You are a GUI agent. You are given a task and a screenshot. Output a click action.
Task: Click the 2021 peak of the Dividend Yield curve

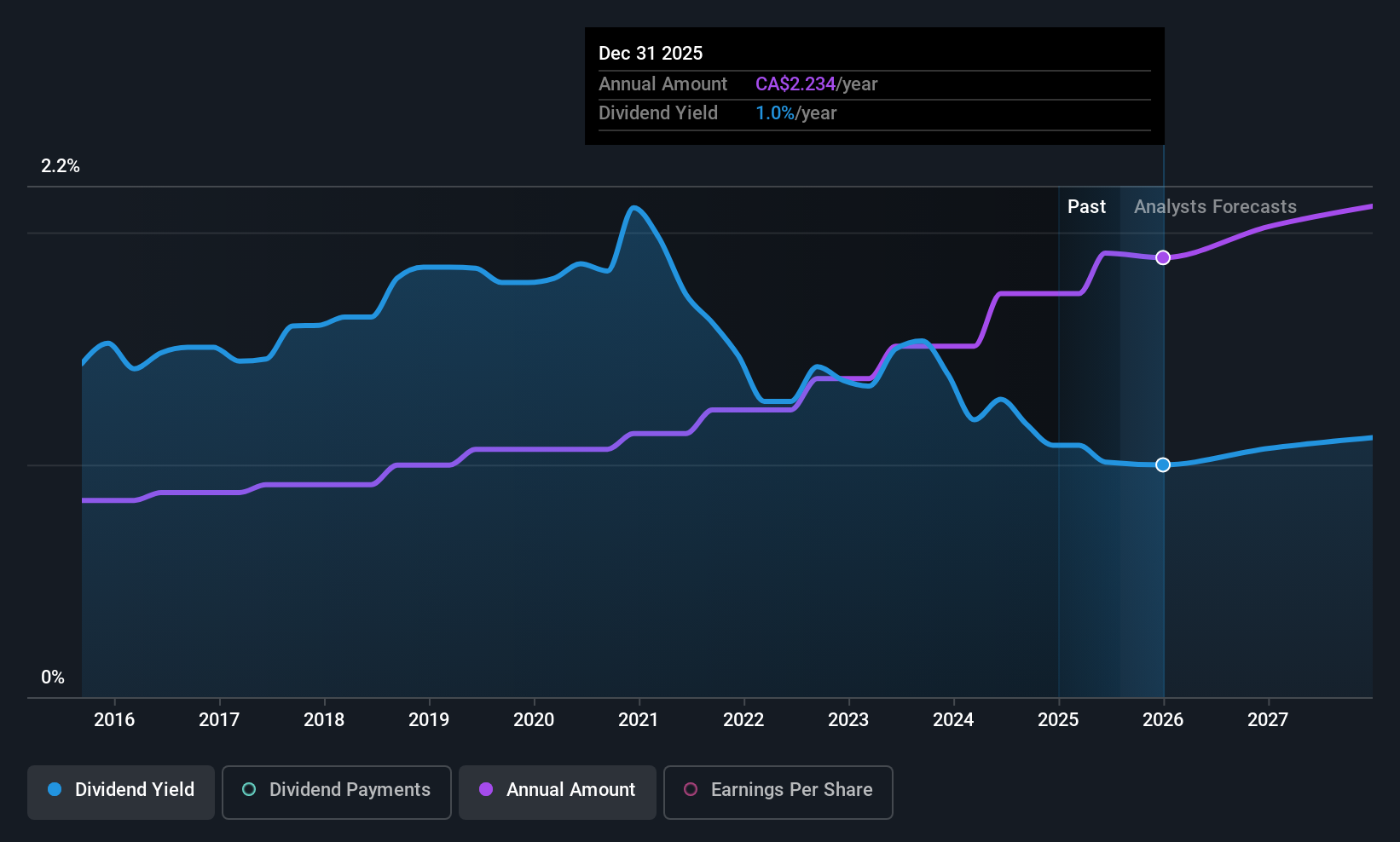(637, 208)
